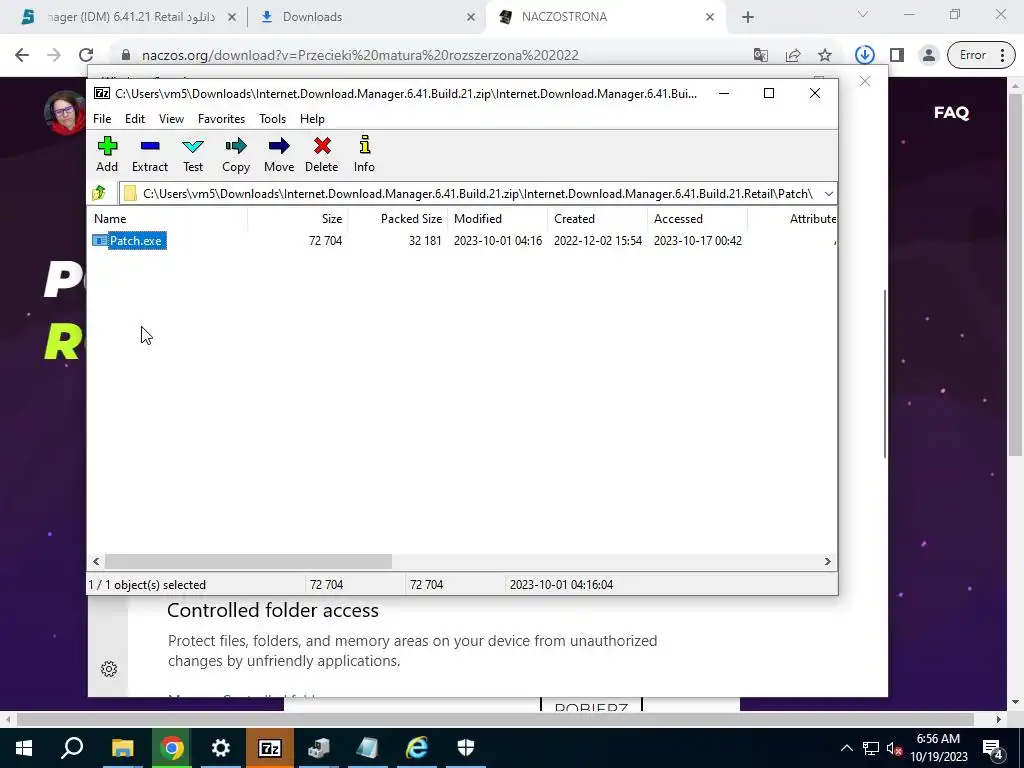Click the Modified date 2023-10-01 04:16 cell

(x=498, y=241)
